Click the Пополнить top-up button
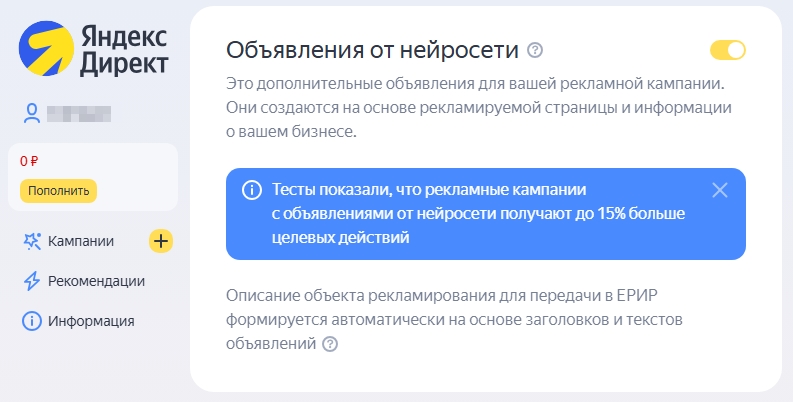Screen dimensions: 793x402 coord(59,191)
